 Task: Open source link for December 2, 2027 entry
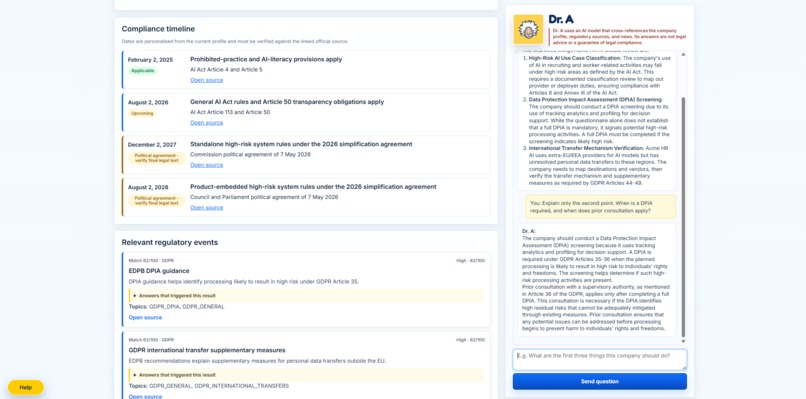point(207,165)
